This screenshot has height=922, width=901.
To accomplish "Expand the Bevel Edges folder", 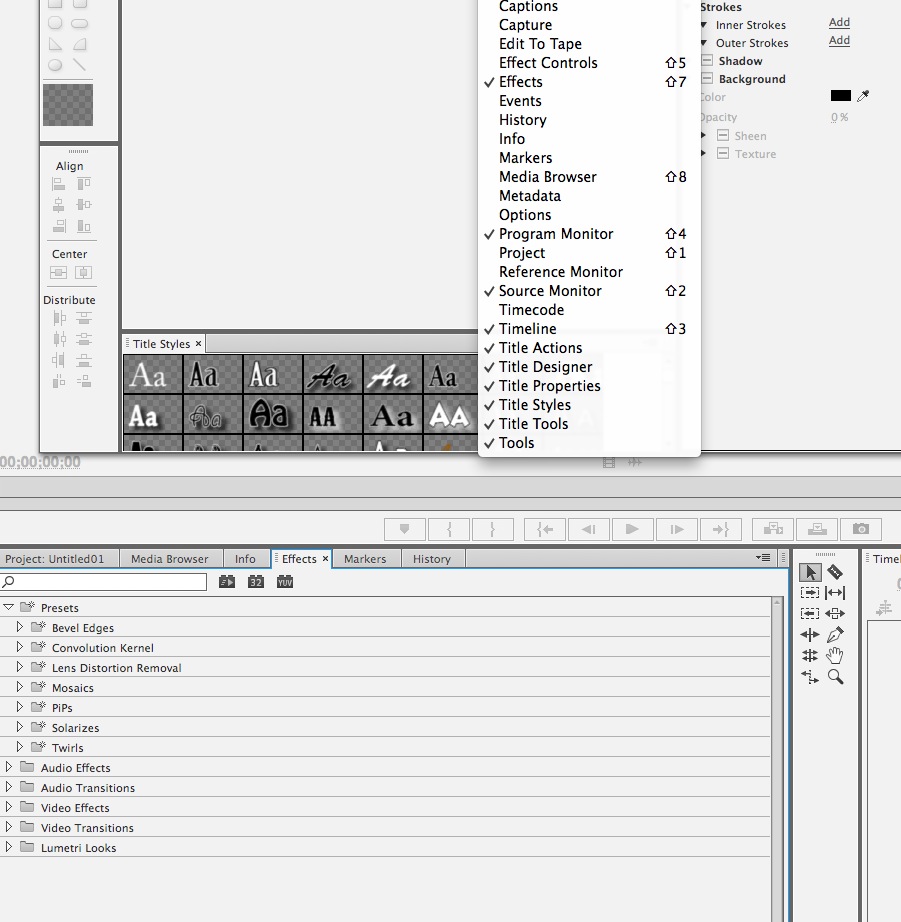I will (19, 627).
